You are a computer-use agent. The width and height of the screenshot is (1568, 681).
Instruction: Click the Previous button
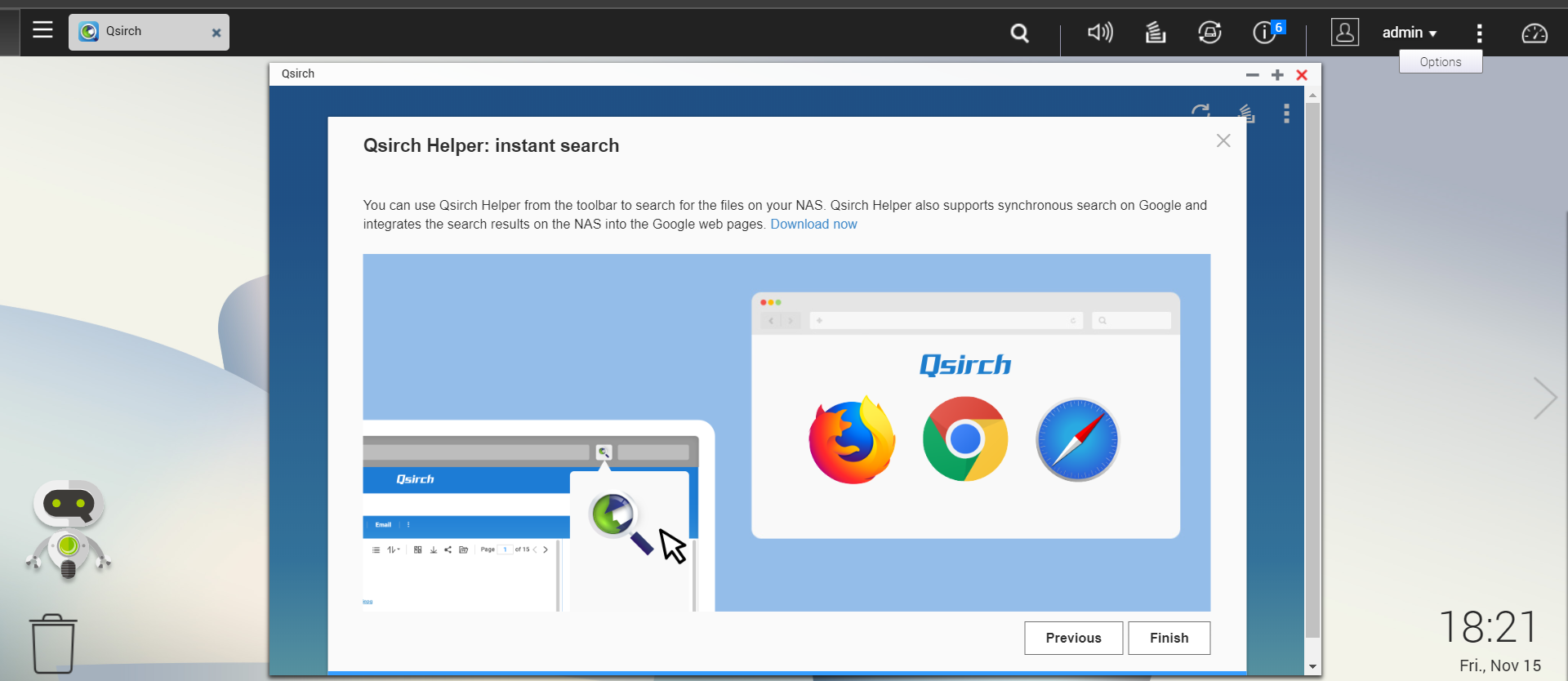pyautogui.click(x=1074, y=638)
